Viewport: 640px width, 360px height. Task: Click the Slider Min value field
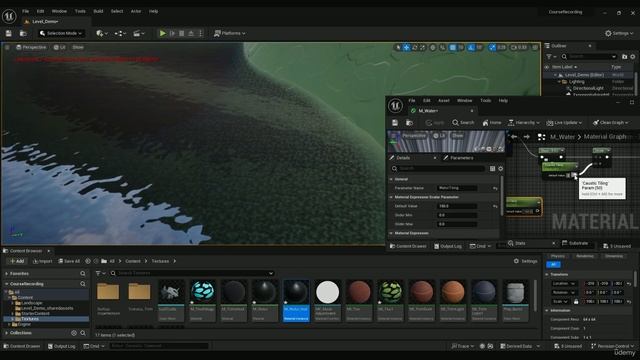457,215
